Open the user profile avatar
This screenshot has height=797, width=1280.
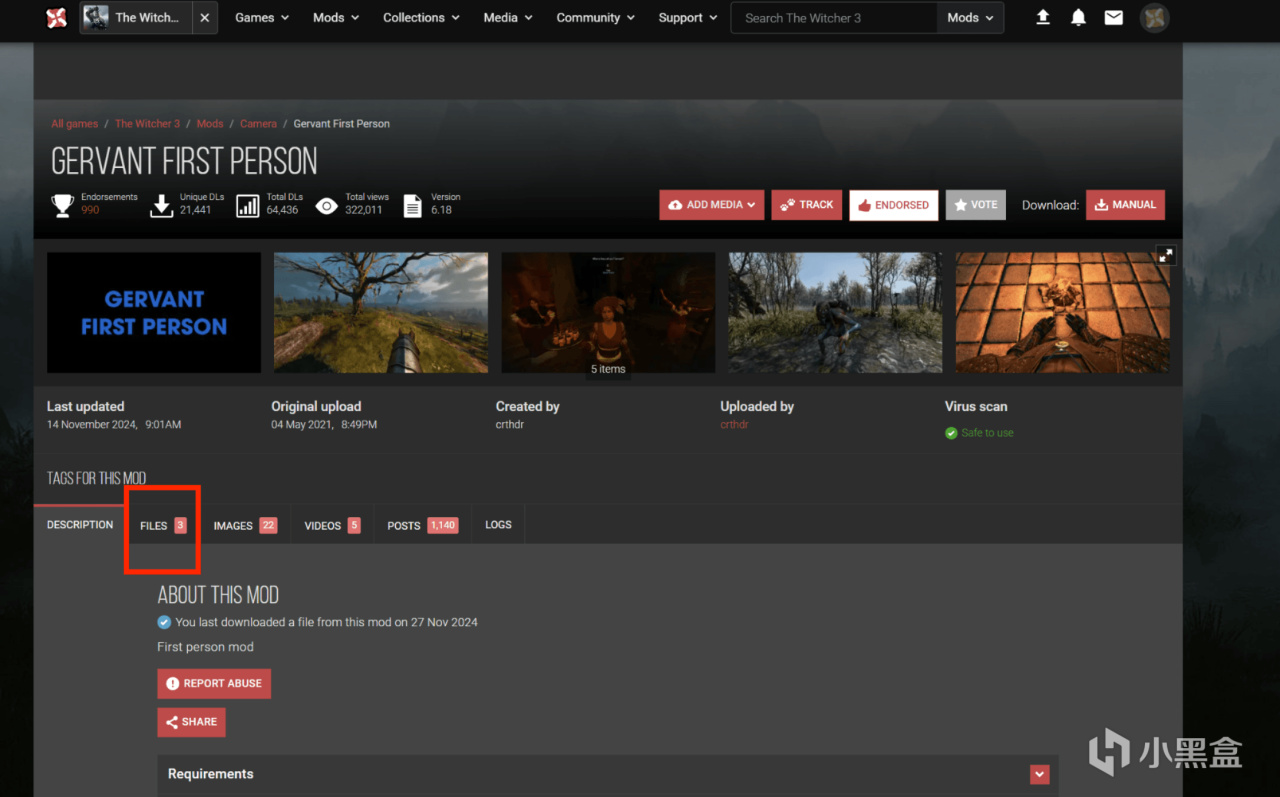(x=1154, y=17)
